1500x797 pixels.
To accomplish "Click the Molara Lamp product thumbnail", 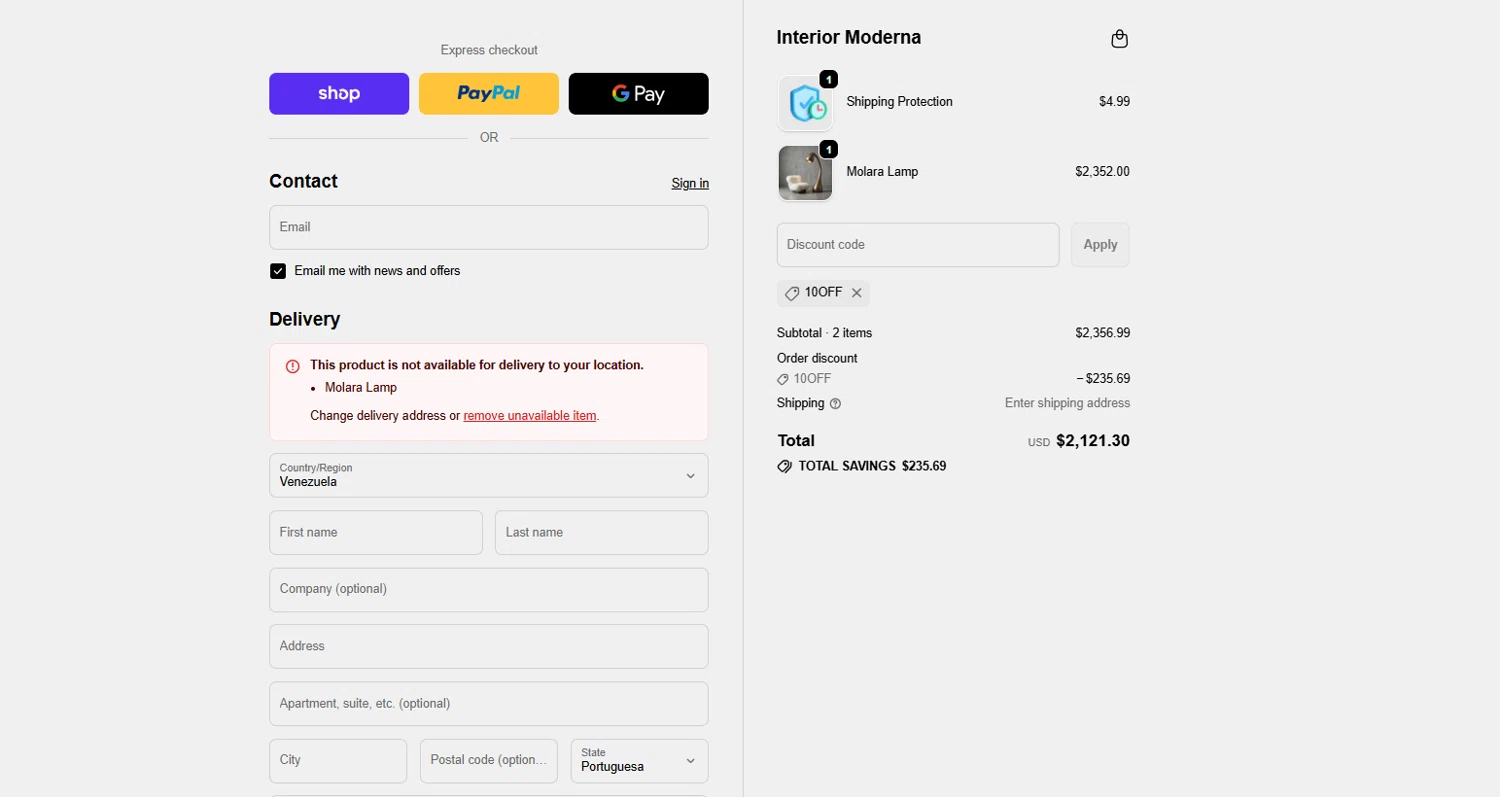I will (805, 173).
